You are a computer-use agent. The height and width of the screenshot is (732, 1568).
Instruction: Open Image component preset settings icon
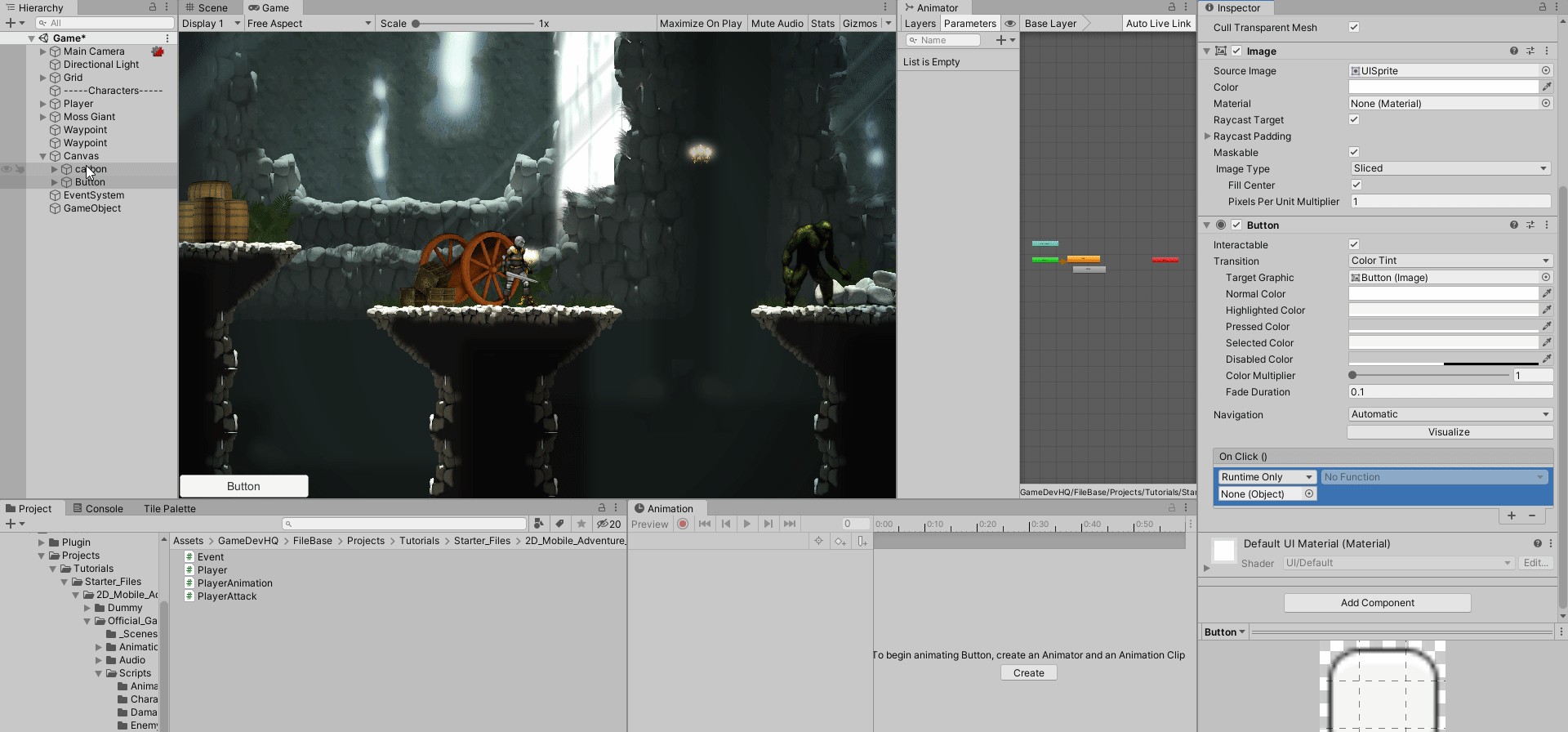(1530, 51)
